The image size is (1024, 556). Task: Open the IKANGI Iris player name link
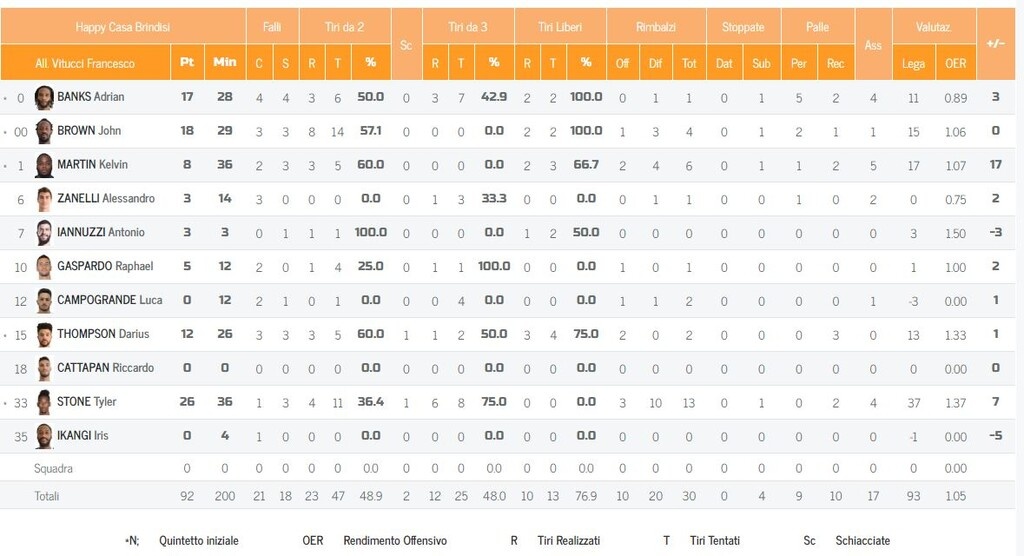[x=82, y=436]
